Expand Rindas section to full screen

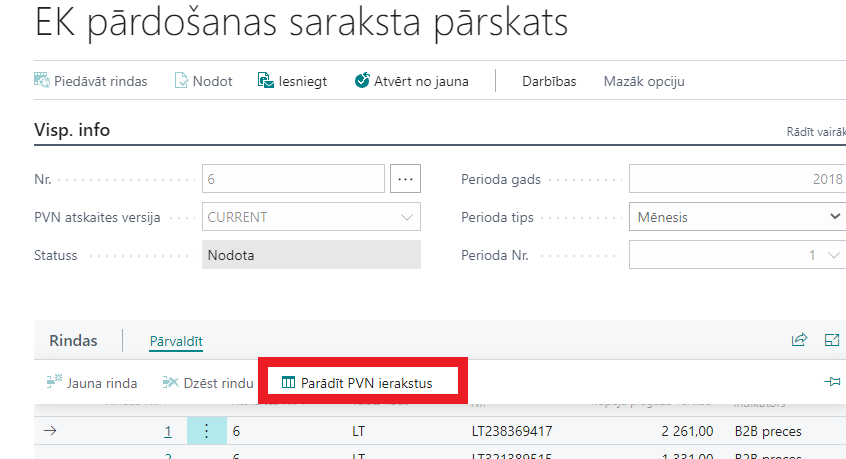tap(831, 340)
